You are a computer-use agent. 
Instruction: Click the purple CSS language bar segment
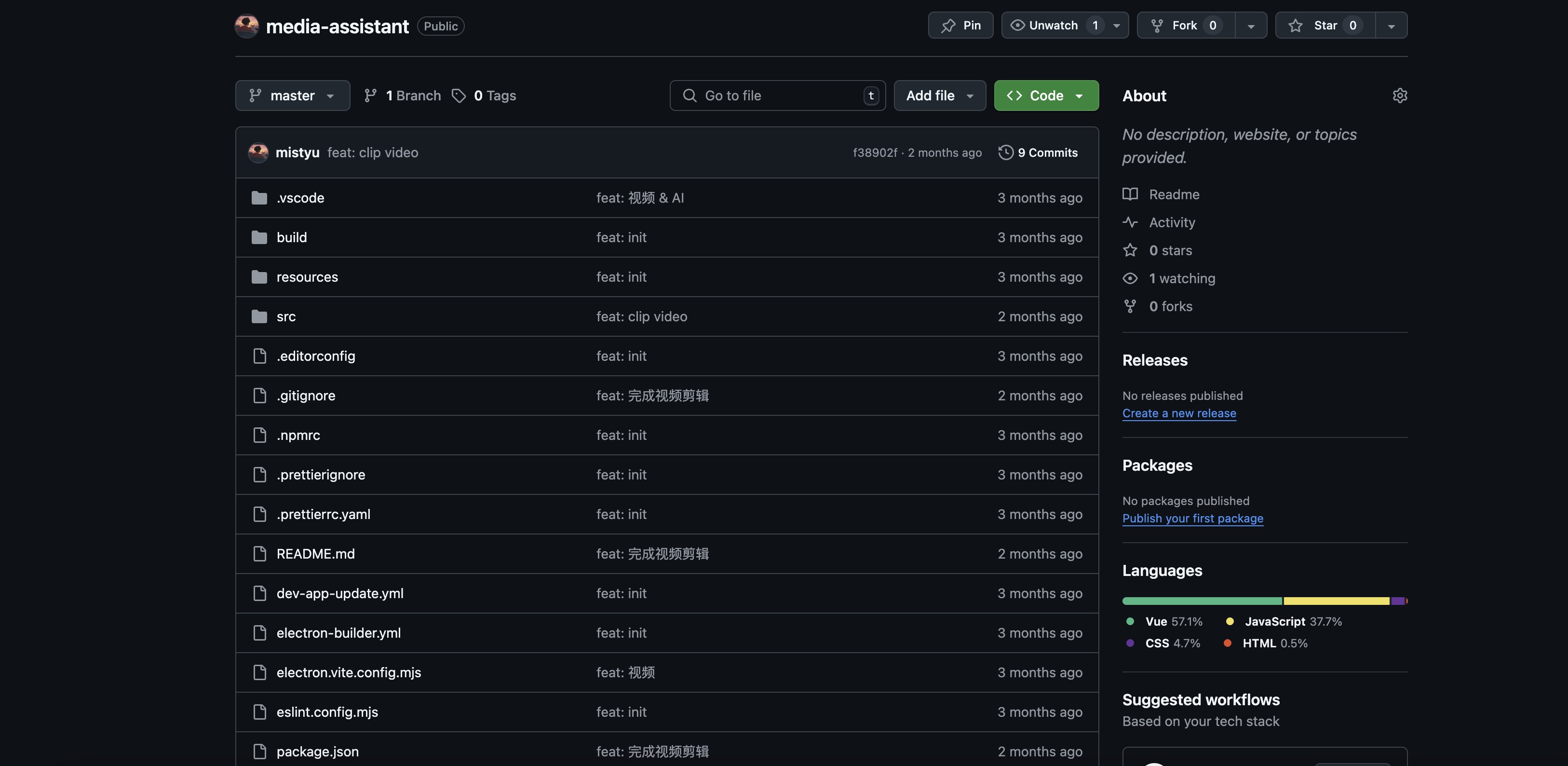click(1398, 601)
